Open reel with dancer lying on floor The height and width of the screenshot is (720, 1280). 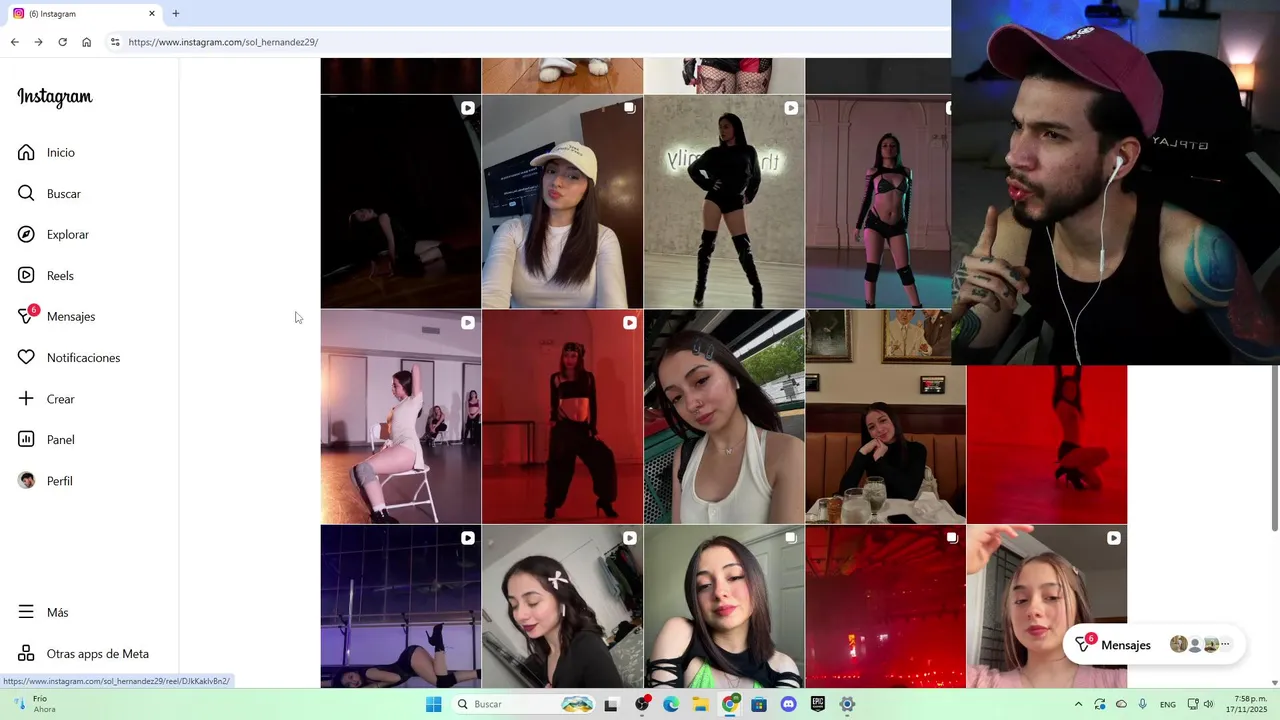pos(400,606)
